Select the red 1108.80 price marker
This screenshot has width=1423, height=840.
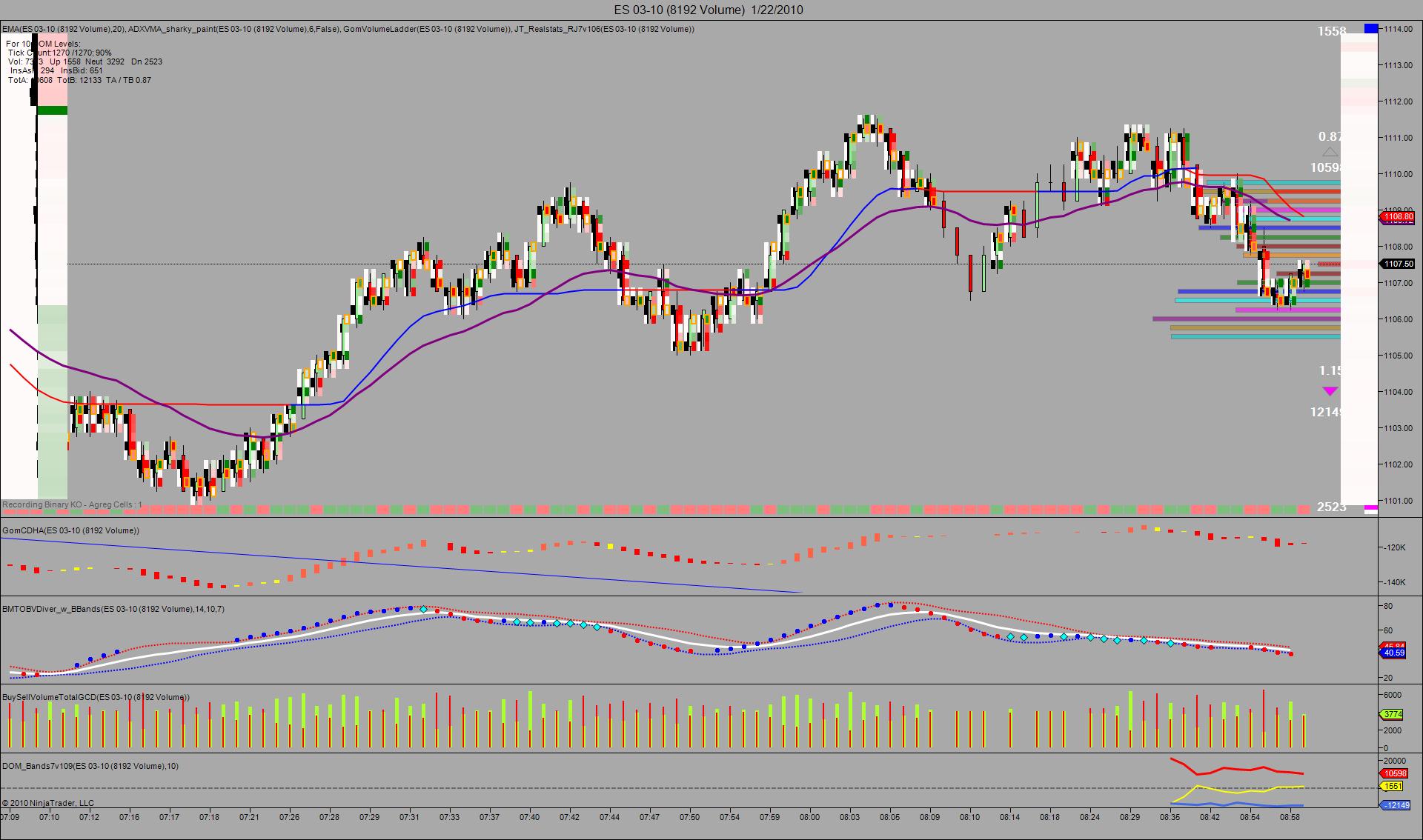pyautogui.click(x=1398, y=217)
